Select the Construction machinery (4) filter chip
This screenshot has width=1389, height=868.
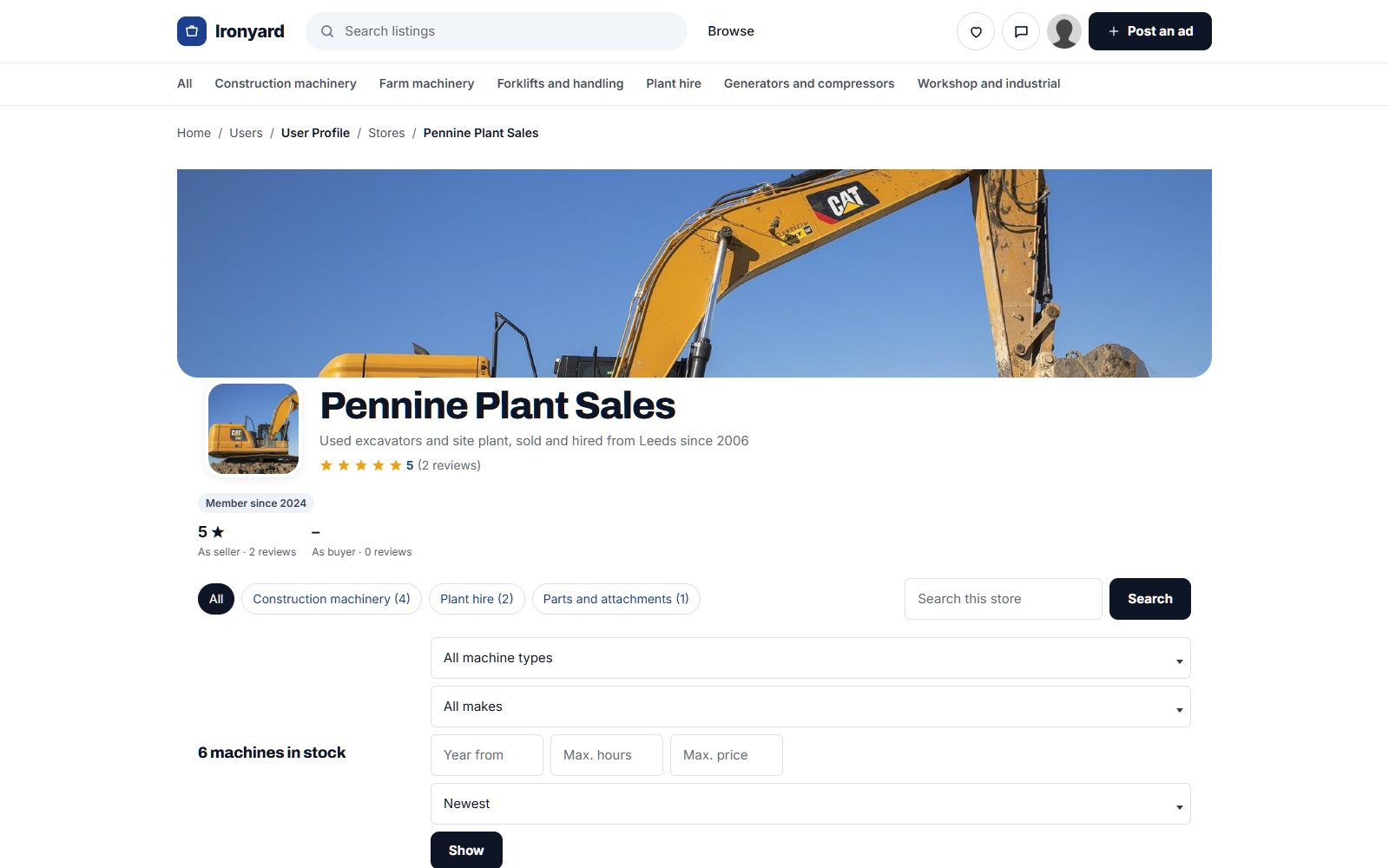[x=332, y=599]
